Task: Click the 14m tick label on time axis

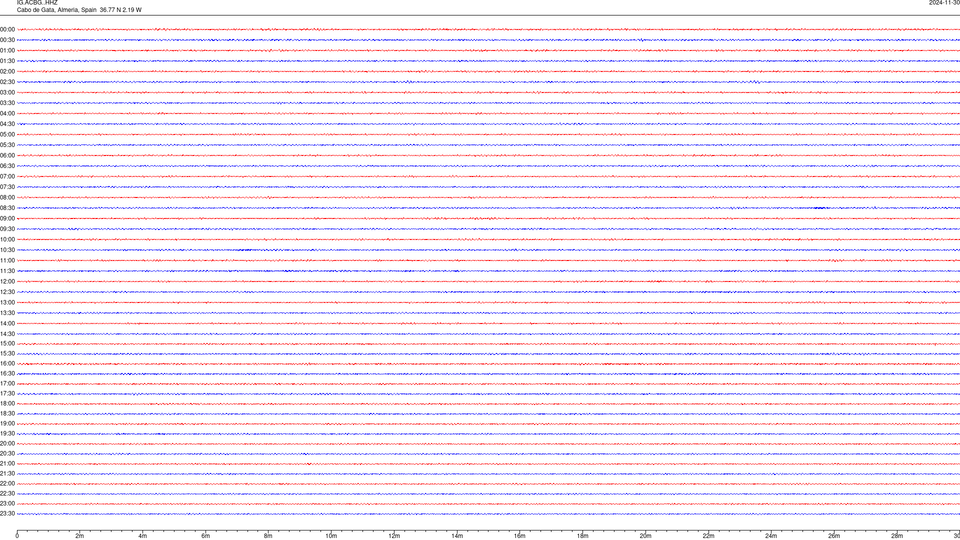Action: 457,536
